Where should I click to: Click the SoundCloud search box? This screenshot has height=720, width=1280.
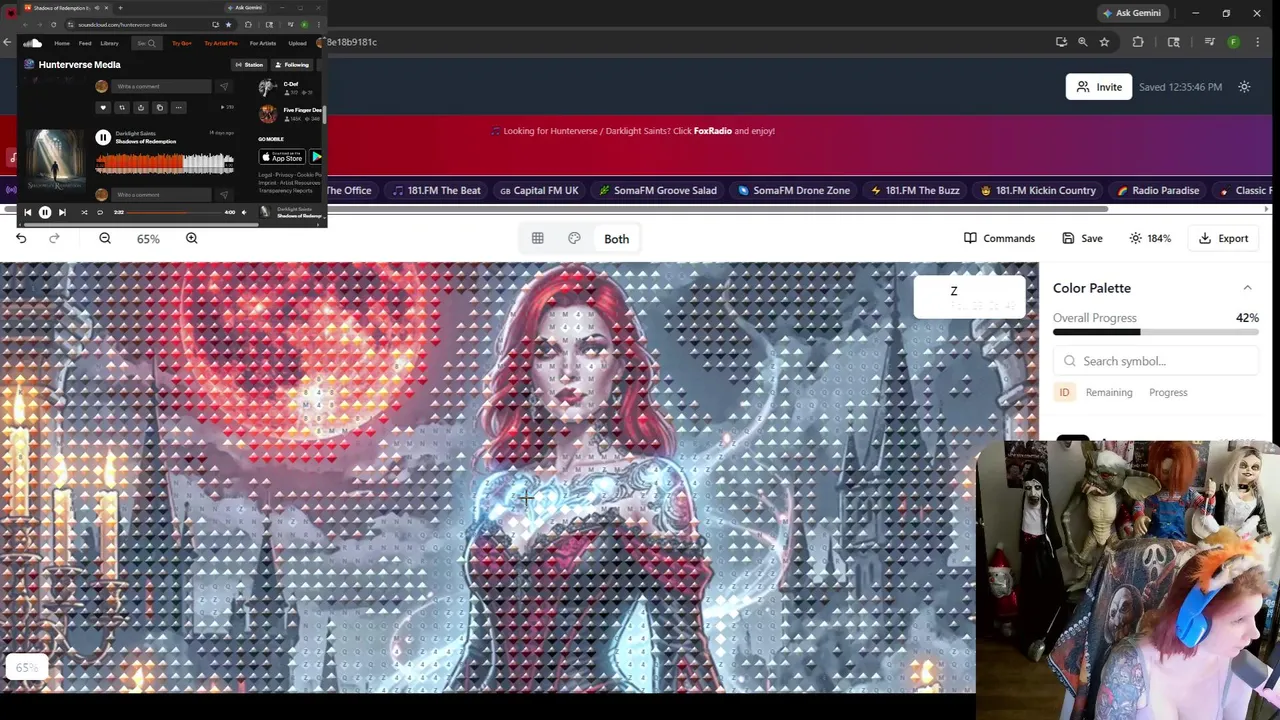pyautogui.click(x=147, y=43)
